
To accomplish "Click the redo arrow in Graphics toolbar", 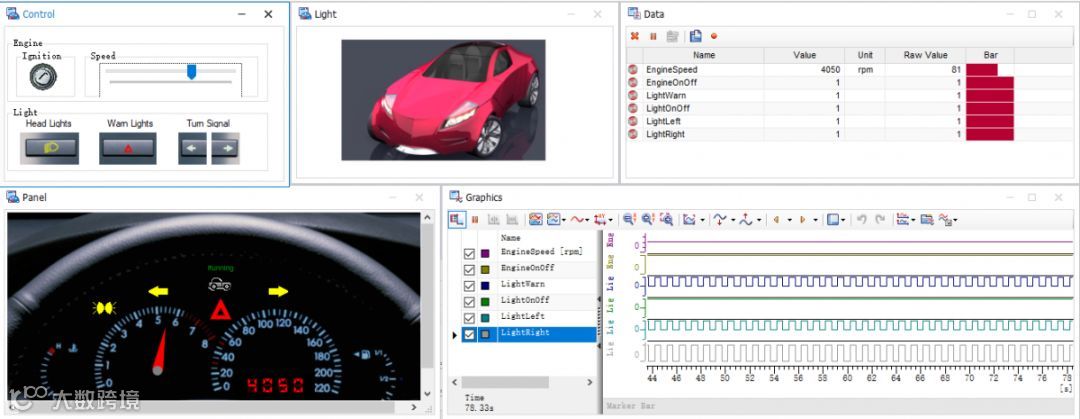I will 880,220.
